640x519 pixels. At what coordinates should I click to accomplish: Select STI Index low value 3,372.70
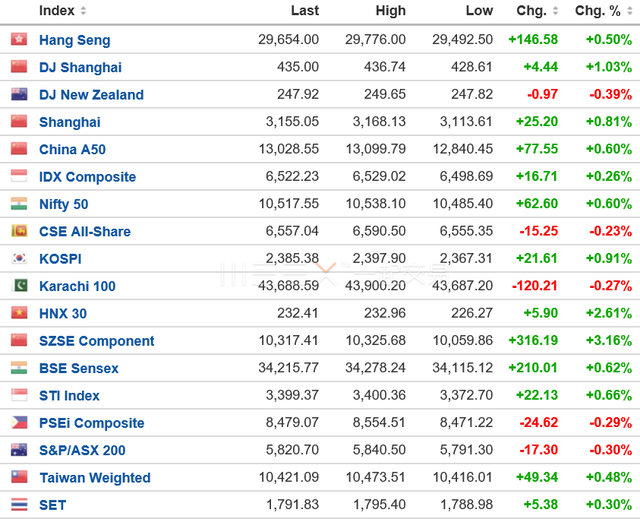point(466,395)
